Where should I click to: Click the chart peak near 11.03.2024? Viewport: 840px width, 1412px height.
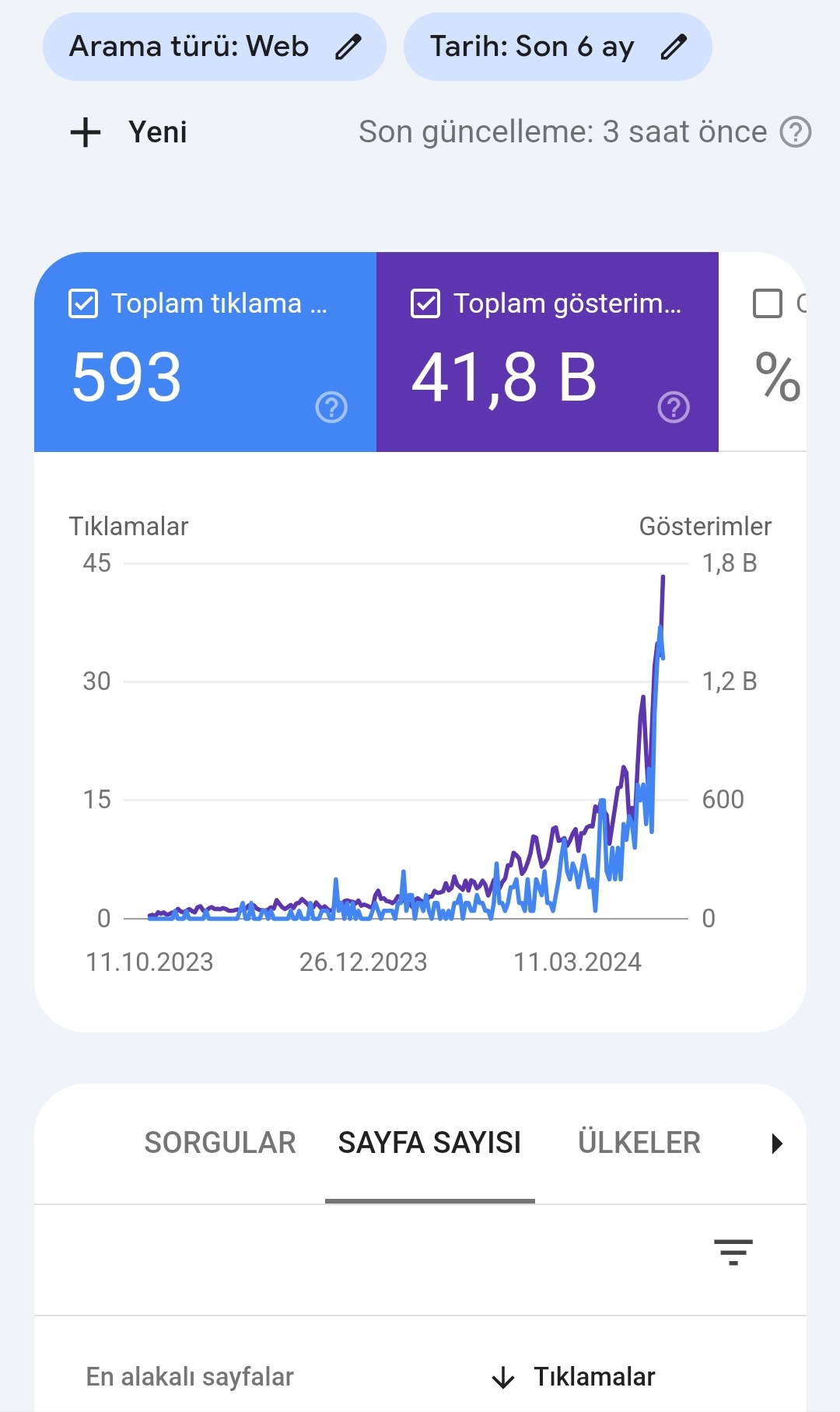coord(663,576)
